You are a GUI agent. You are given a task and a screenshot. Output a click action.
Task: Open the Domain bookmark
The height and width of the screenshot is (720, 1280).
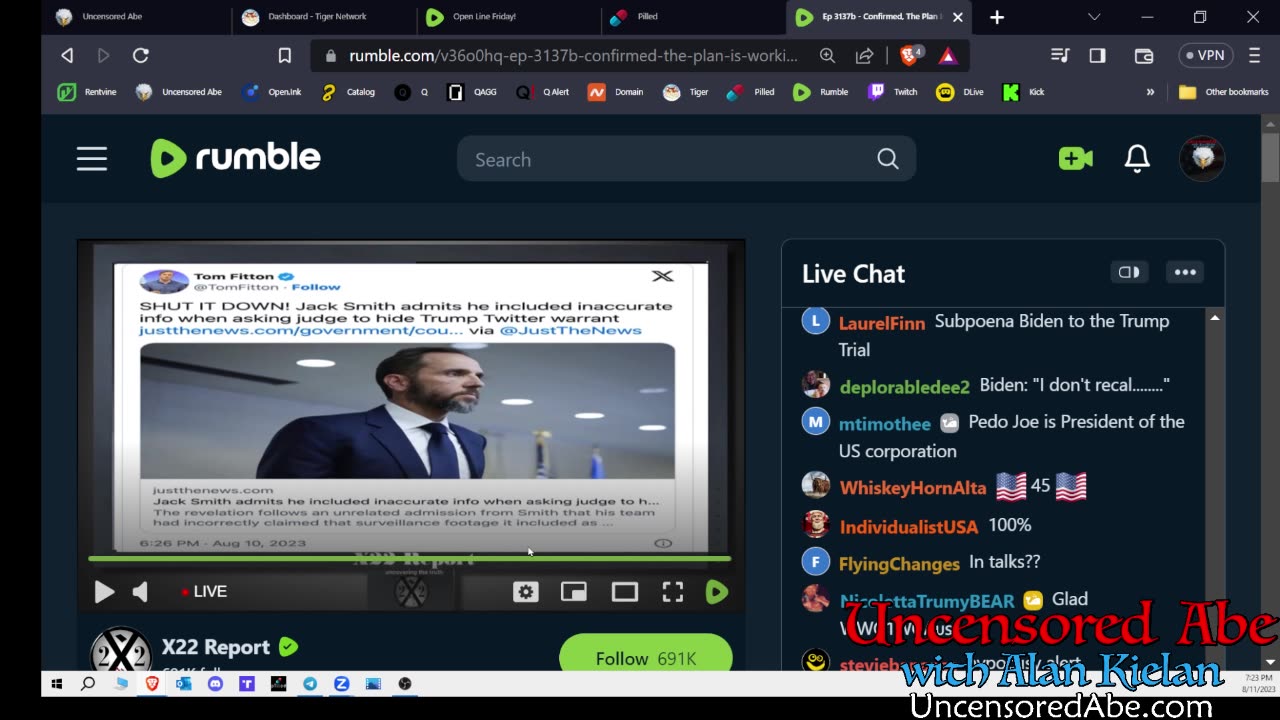click(x=616, y=92)
